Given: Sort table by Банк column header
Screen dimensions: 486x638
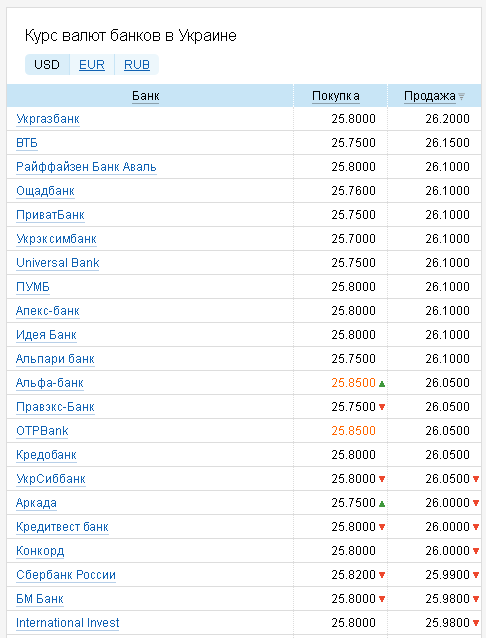Looking at the screenshot, I should (146, 96).
